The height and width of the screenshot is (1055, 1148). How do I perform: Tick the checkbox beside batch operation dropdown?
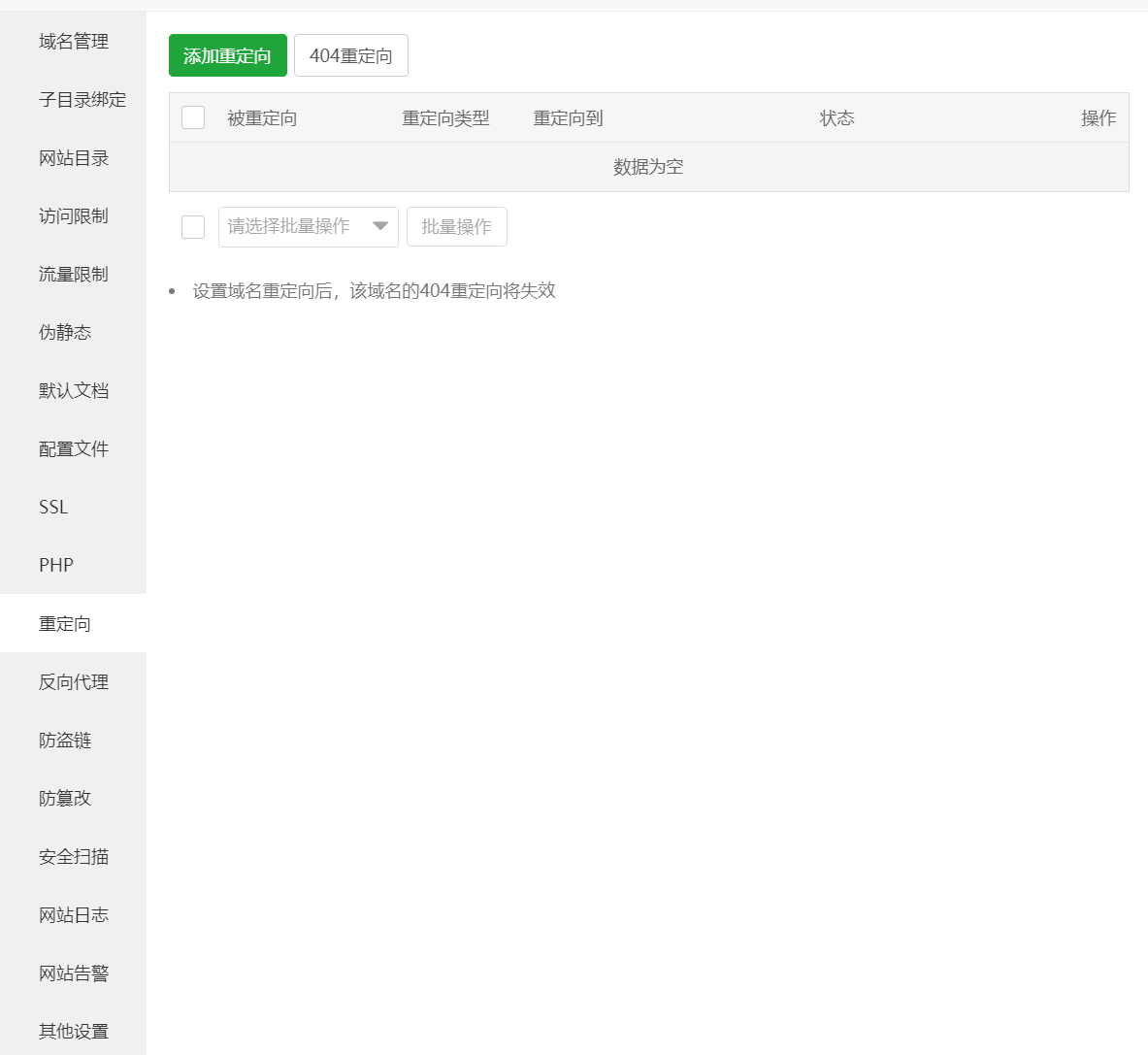tap(193, 227)
